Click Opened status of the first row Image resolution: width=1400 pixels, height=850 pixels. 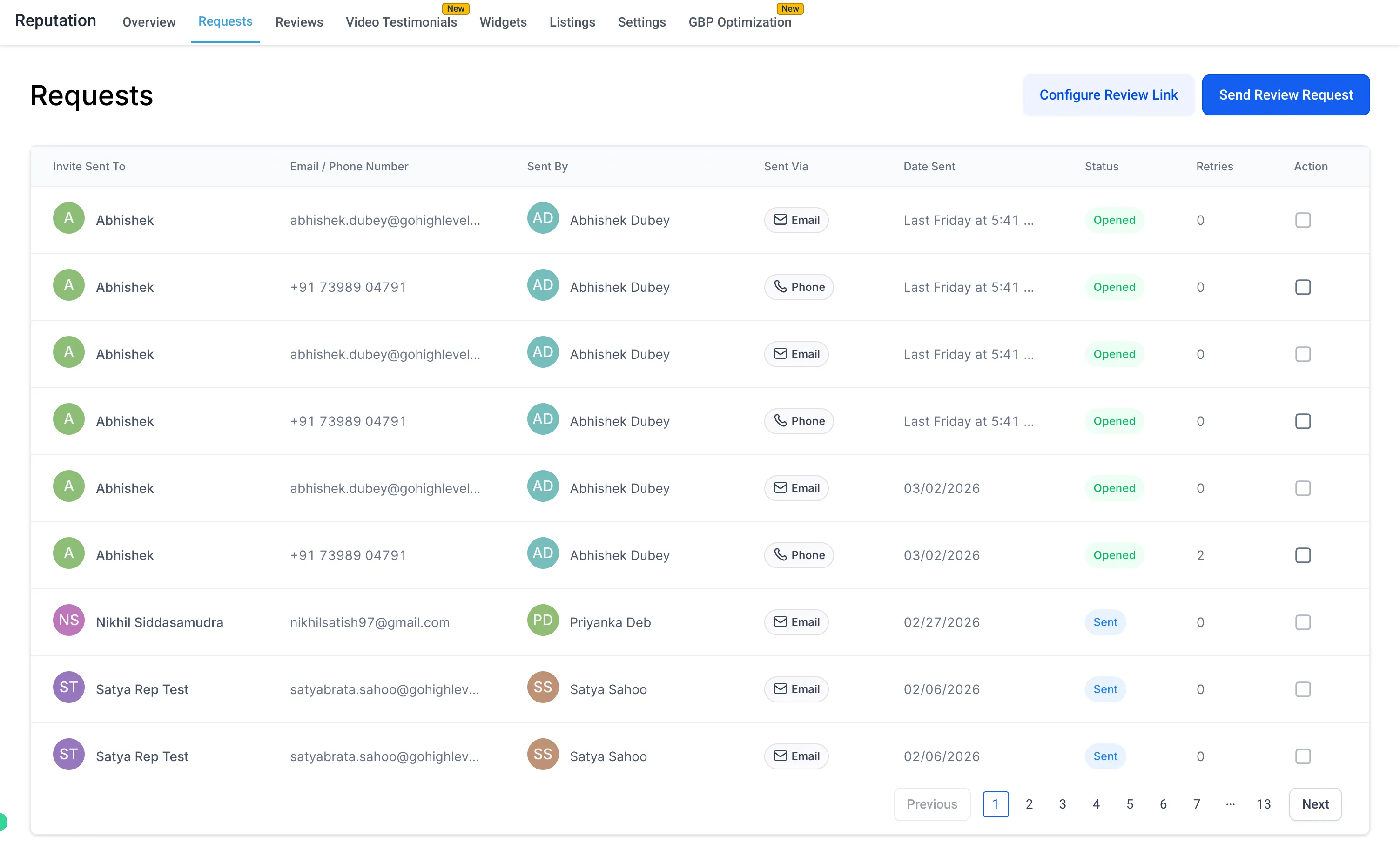tap(1114, 220)
